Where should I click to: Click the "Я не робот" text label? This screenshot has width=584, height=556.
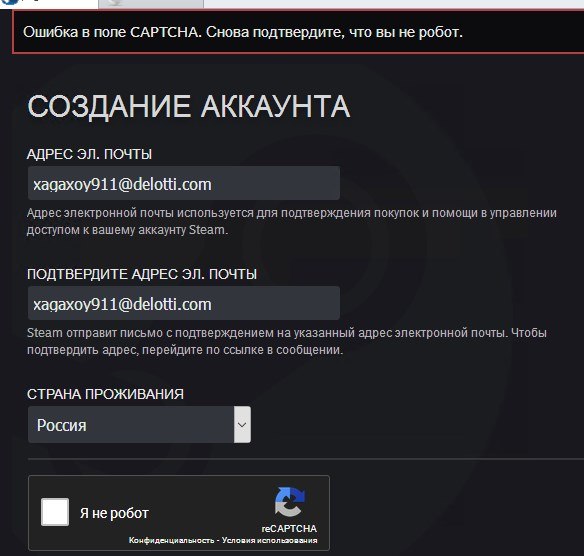[114, 513]
